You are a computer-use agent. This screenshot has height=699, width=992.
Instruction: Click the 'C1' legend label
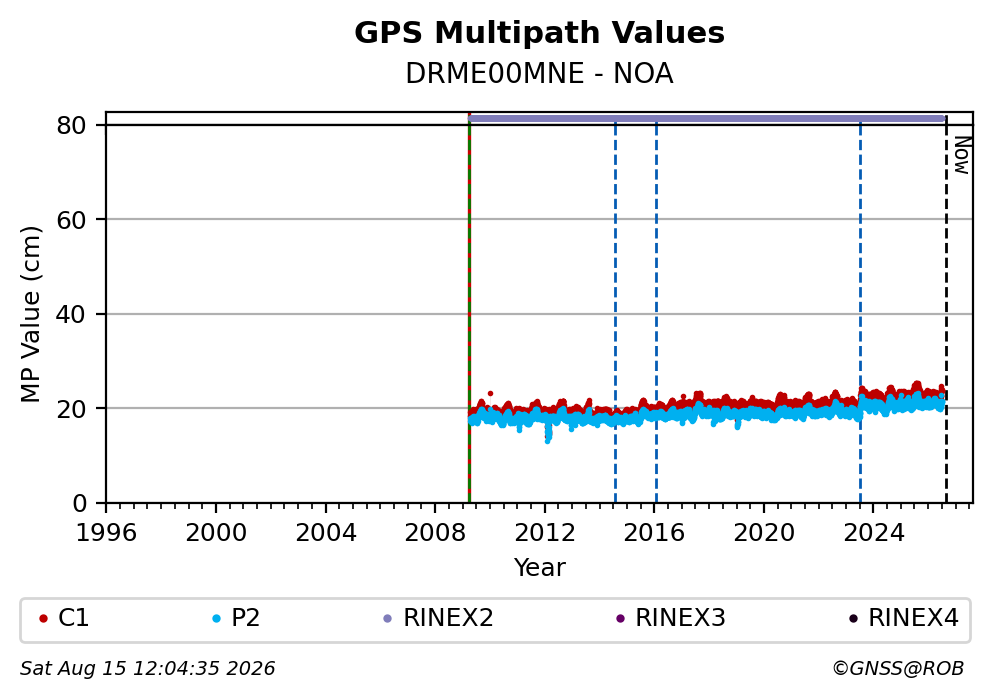73,618
